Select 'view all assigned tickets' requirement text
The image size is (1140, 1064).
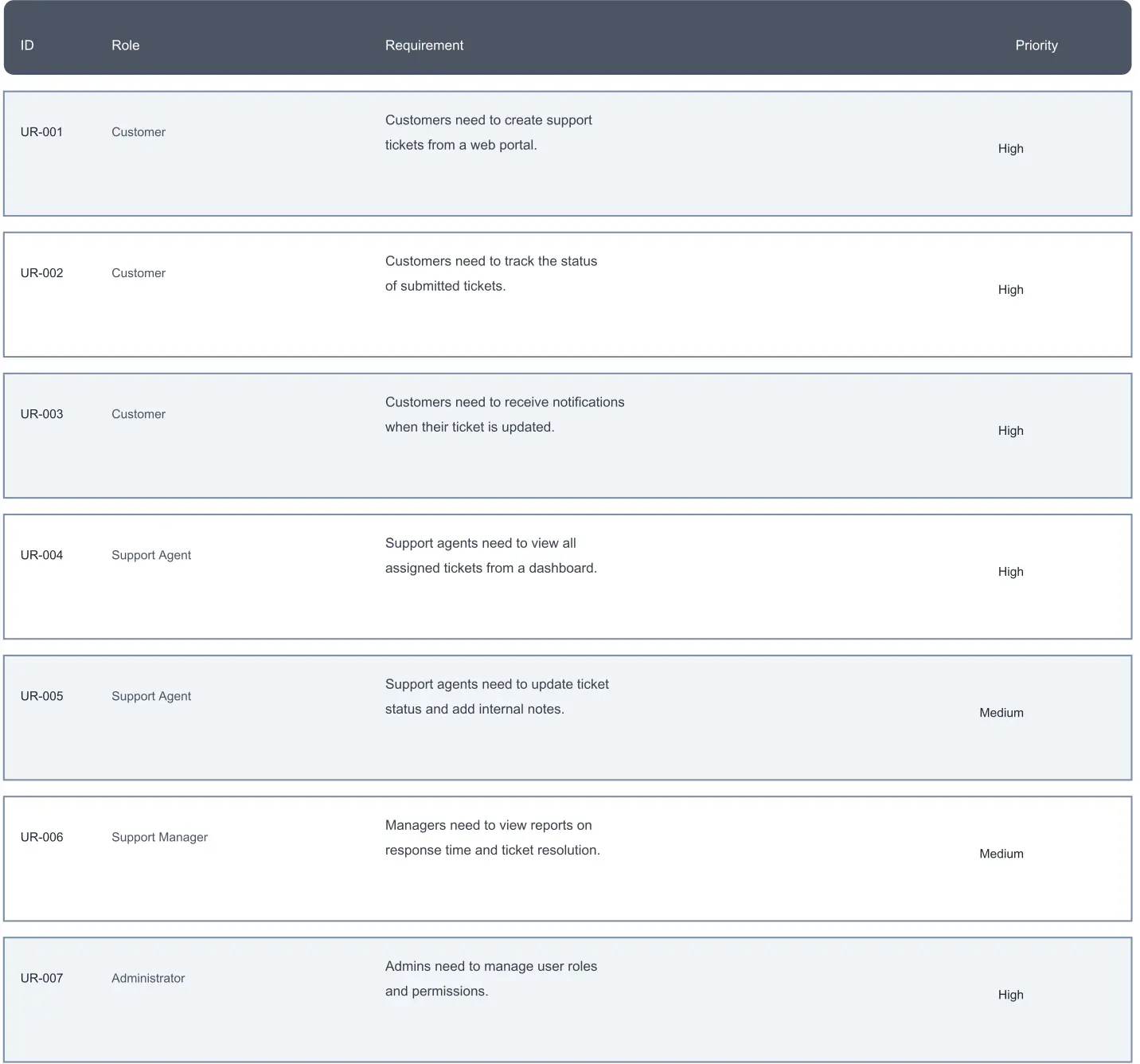[491, 555]
